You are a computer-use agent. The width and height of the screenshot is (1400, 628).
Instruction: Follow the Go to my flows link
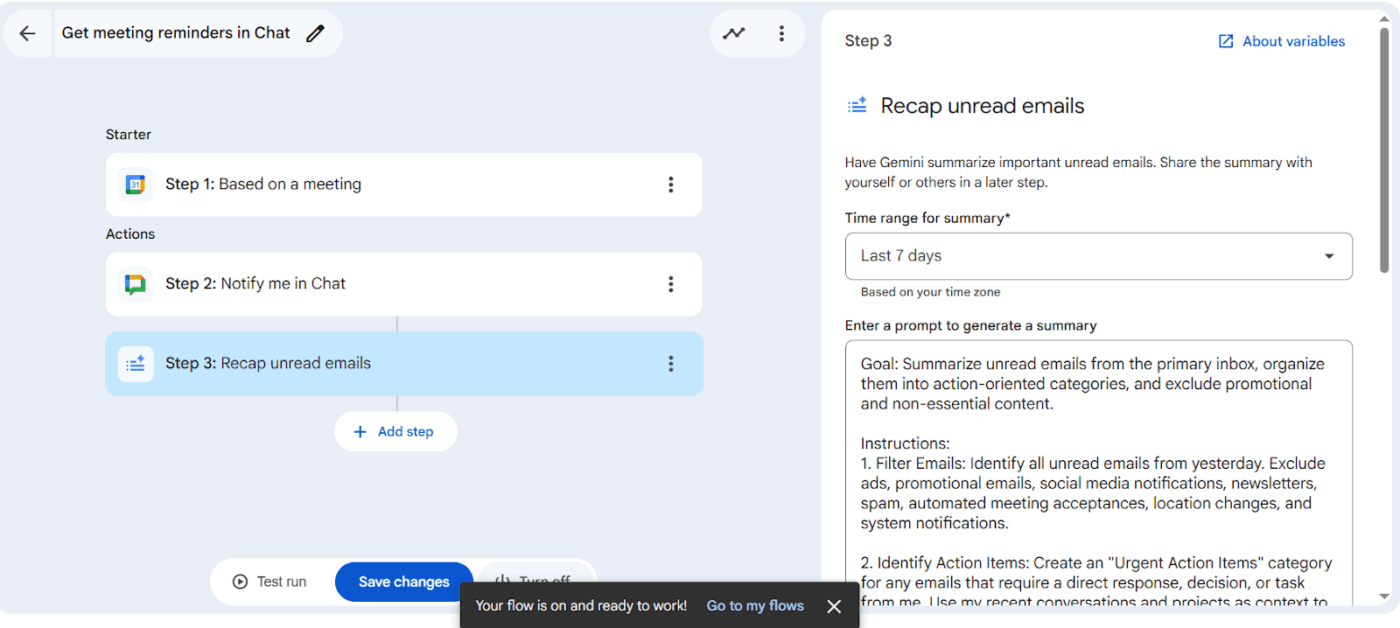click(x=755, y=605)
